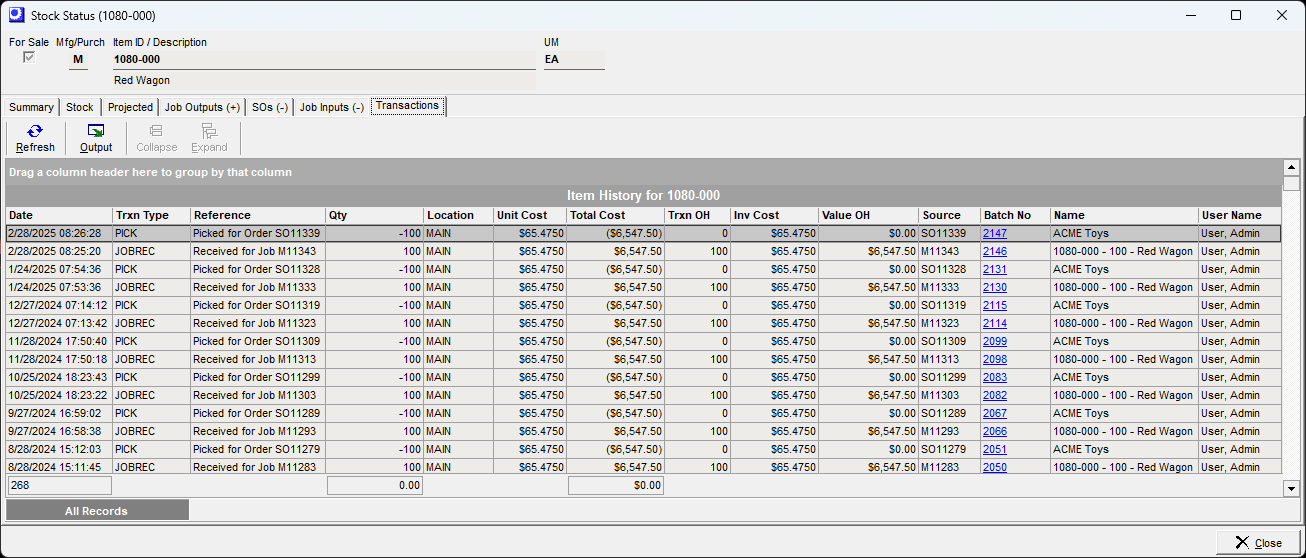Viewport: 1306px width, 558px height.
Task: Click the Collapse toolbar icon
Action: [156, 131]
